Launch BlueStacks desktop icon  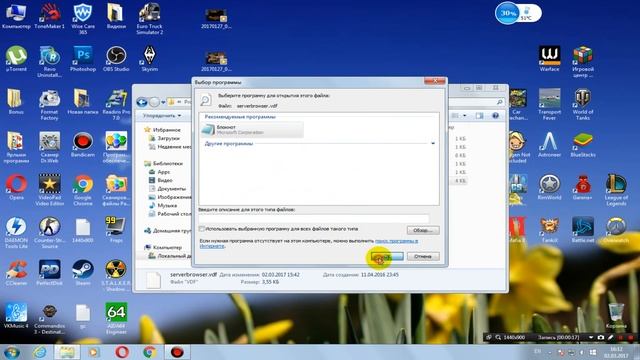pyautogui.click(x=583, y=145)
